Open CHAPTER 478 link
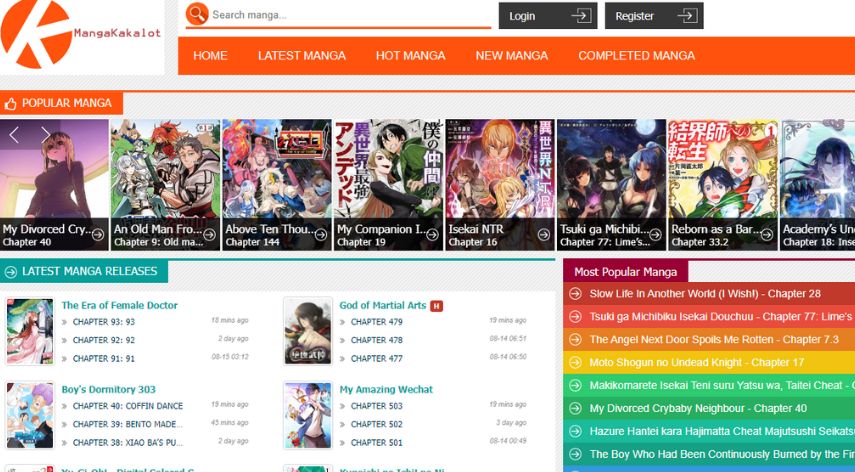 click(376, 340)
